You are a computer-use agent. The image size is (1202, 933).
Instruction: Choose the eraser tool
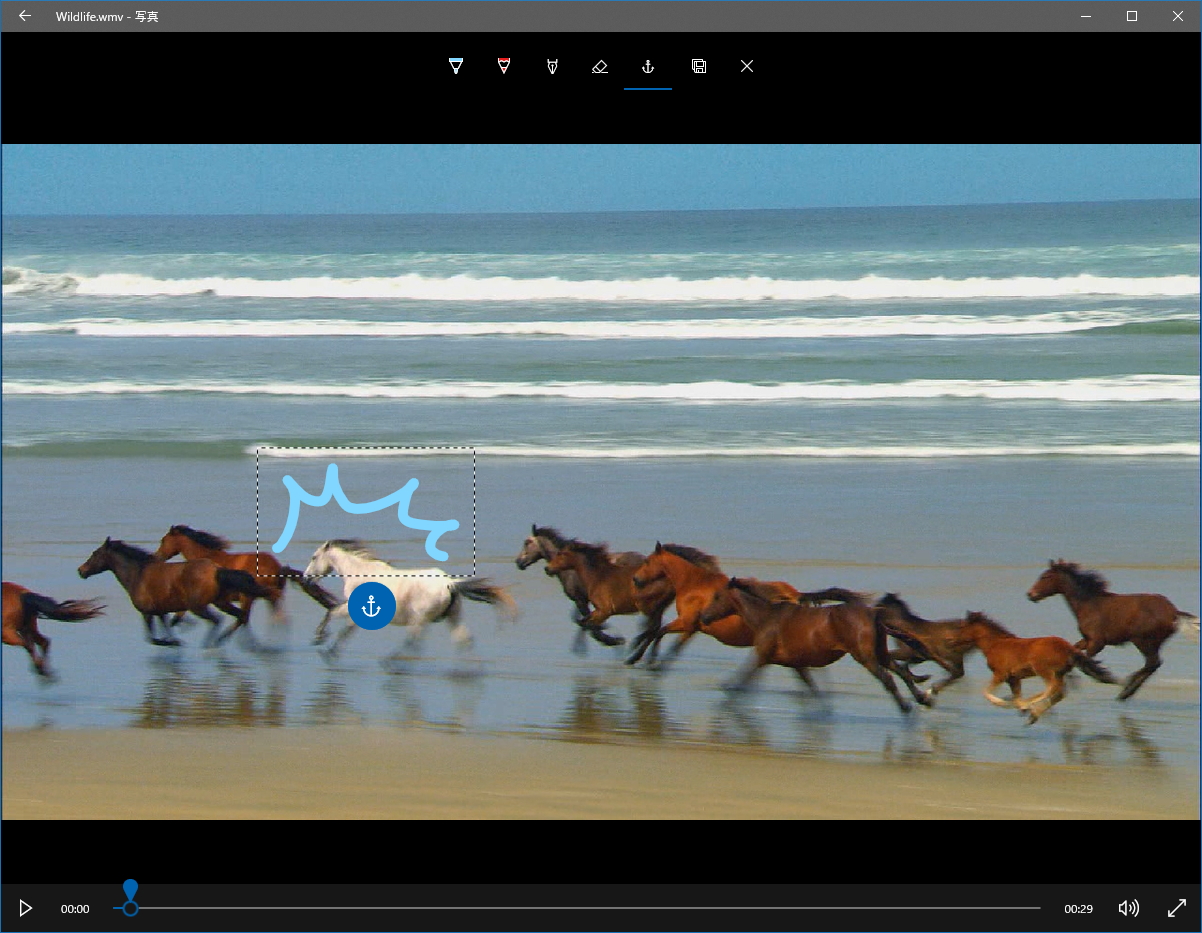tap(600, 66)
